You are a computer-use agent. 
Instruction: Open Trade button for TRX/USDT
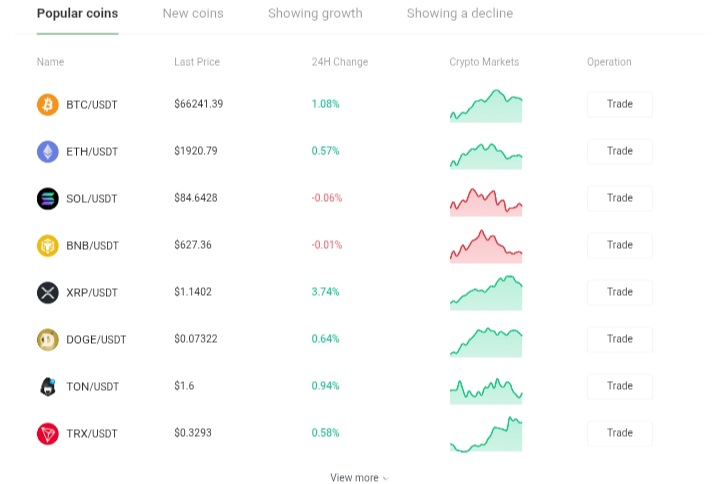pos(620,433)
